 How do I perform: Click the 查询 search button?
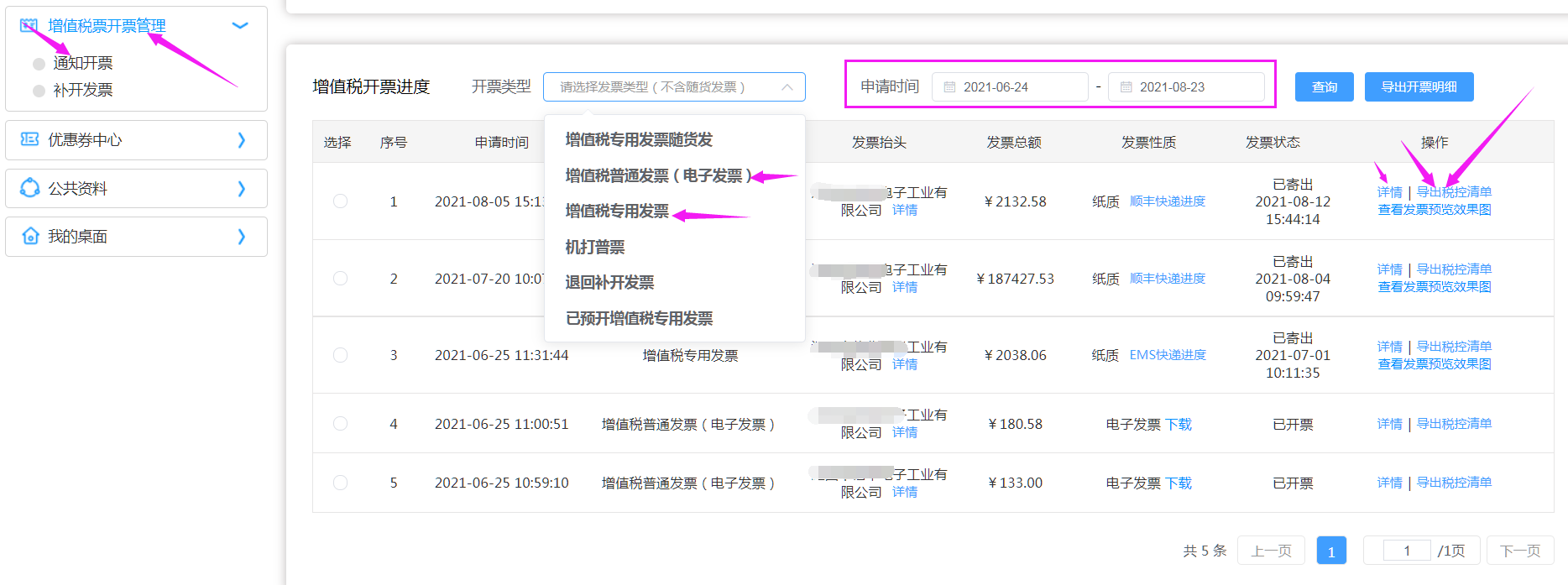click(1324, 87)
